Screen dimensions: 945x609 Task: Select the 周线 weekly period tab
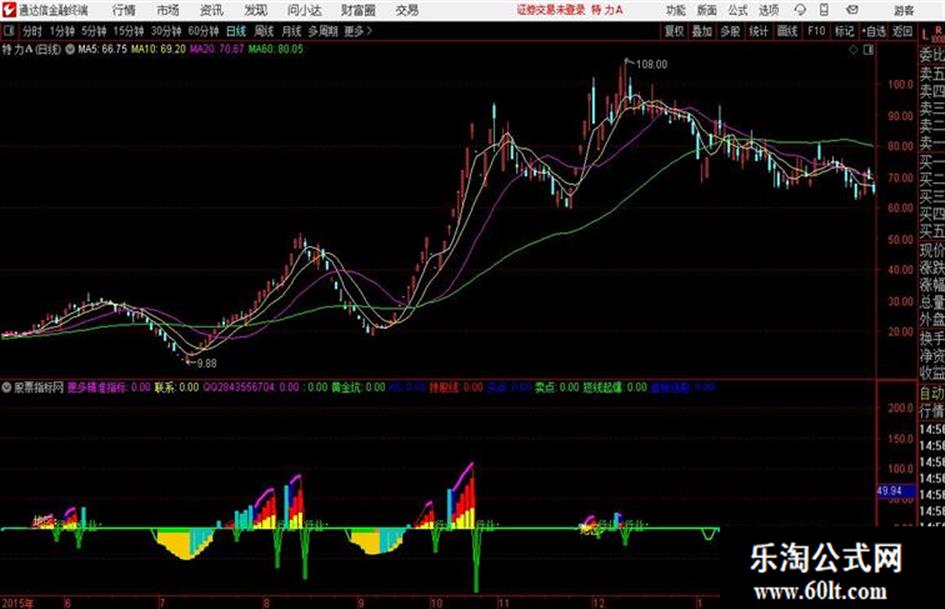[264, 31]
